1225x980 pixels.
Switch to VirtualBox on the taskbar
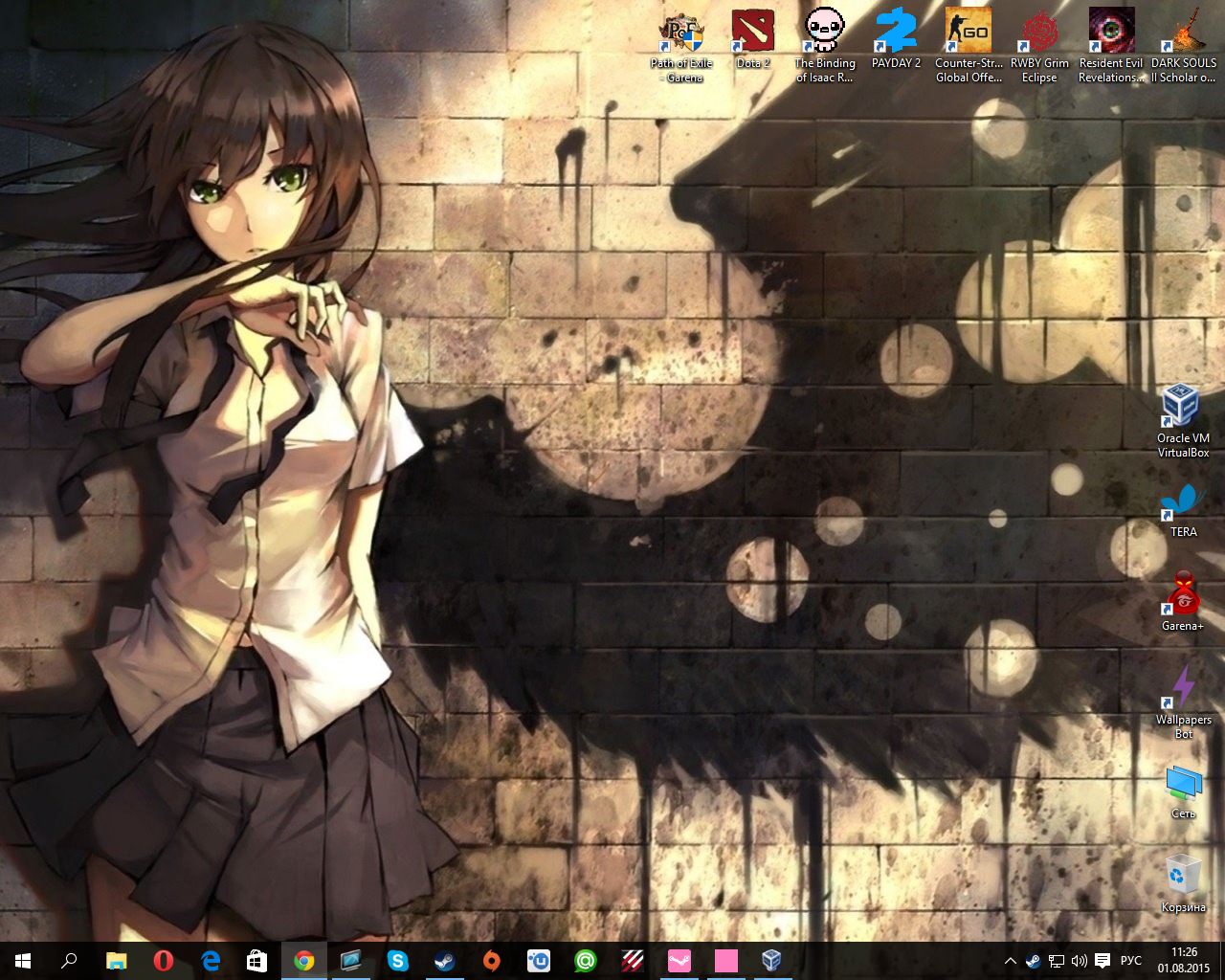click(x=773, y=961)
